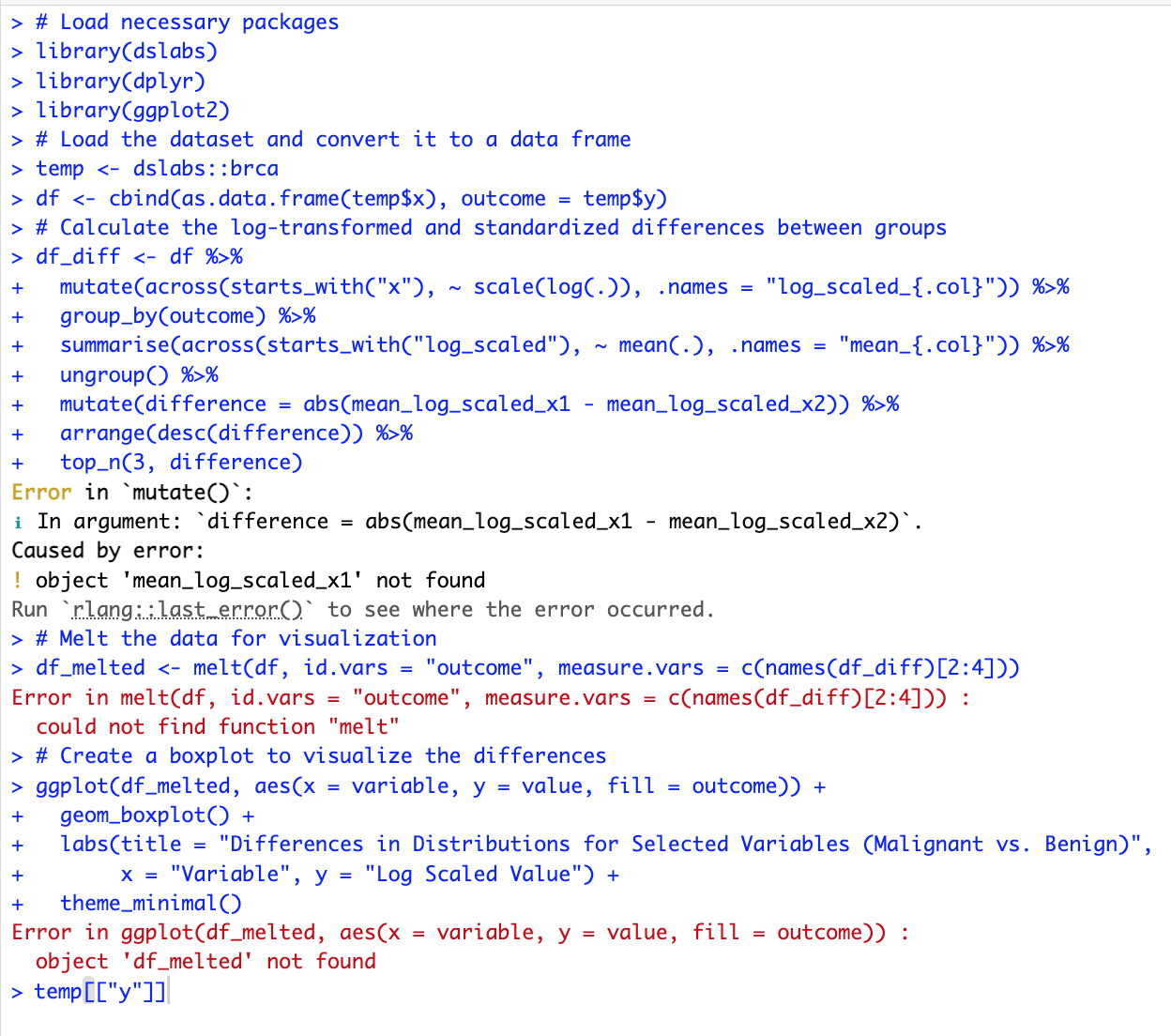Click the '# Calculate the log-transformed and standardized' comment
The height and width of the screenshot is (1036, 1171).
[491, 227]
